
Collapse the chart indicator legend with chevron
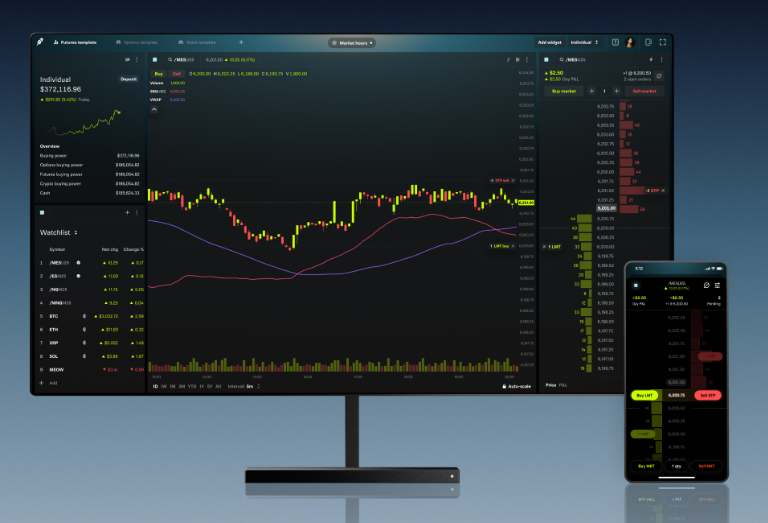pyautogui.click(x=154, y=109)
